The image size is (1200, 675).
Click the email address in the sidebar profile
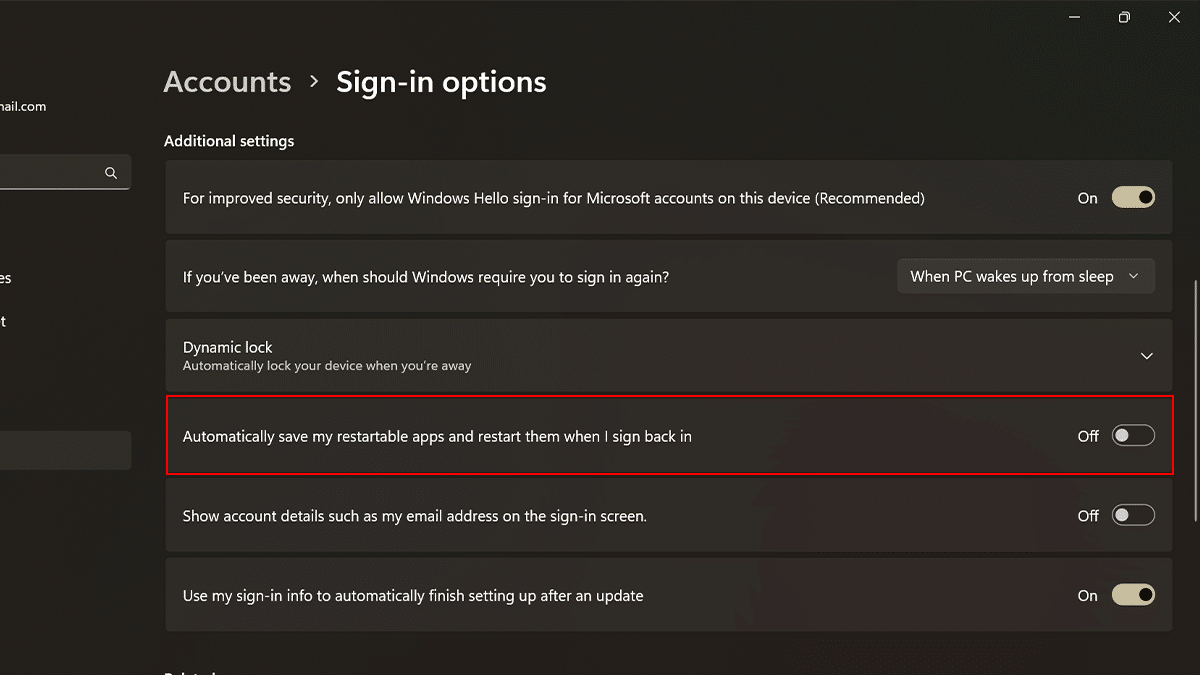point(23,107)
